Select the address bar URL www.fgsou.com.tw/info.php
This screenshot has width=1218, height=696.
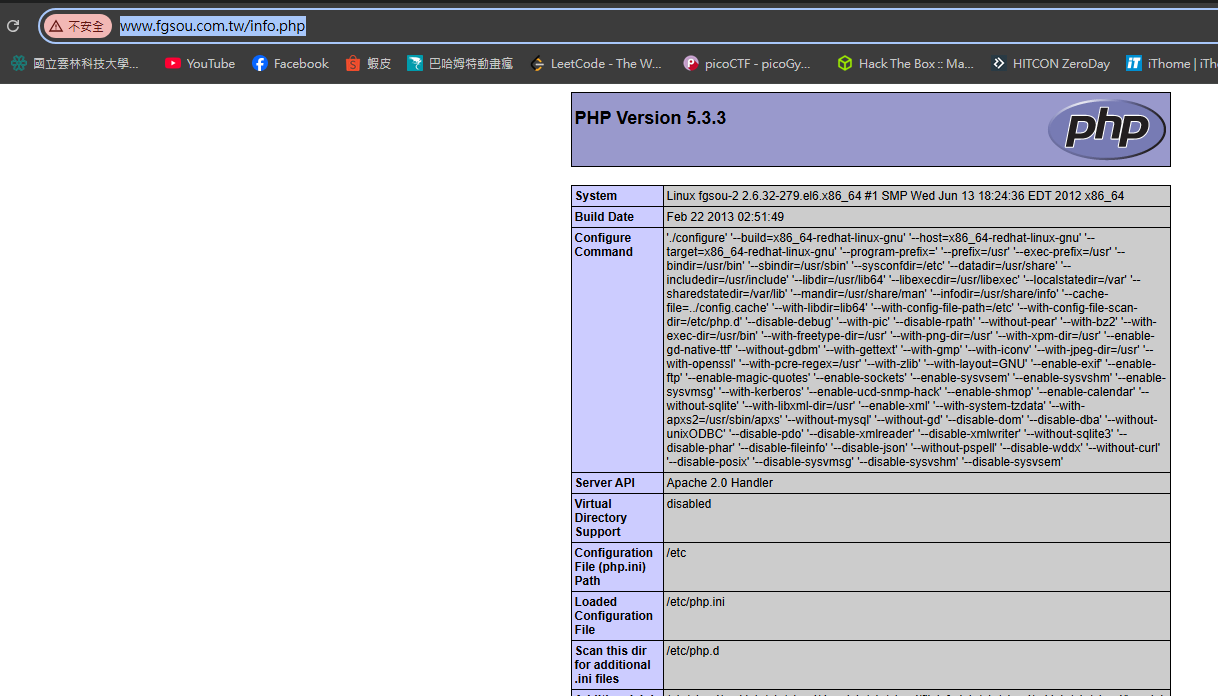[213, 26]
